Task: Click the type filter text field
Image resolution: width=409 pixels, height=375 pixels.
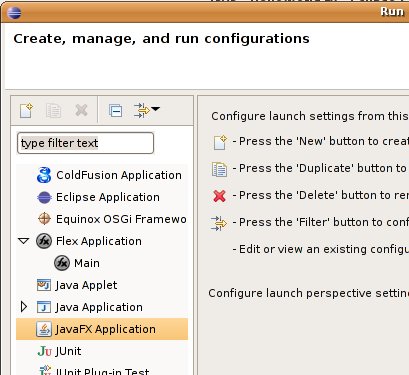Action: coord(85,143)
